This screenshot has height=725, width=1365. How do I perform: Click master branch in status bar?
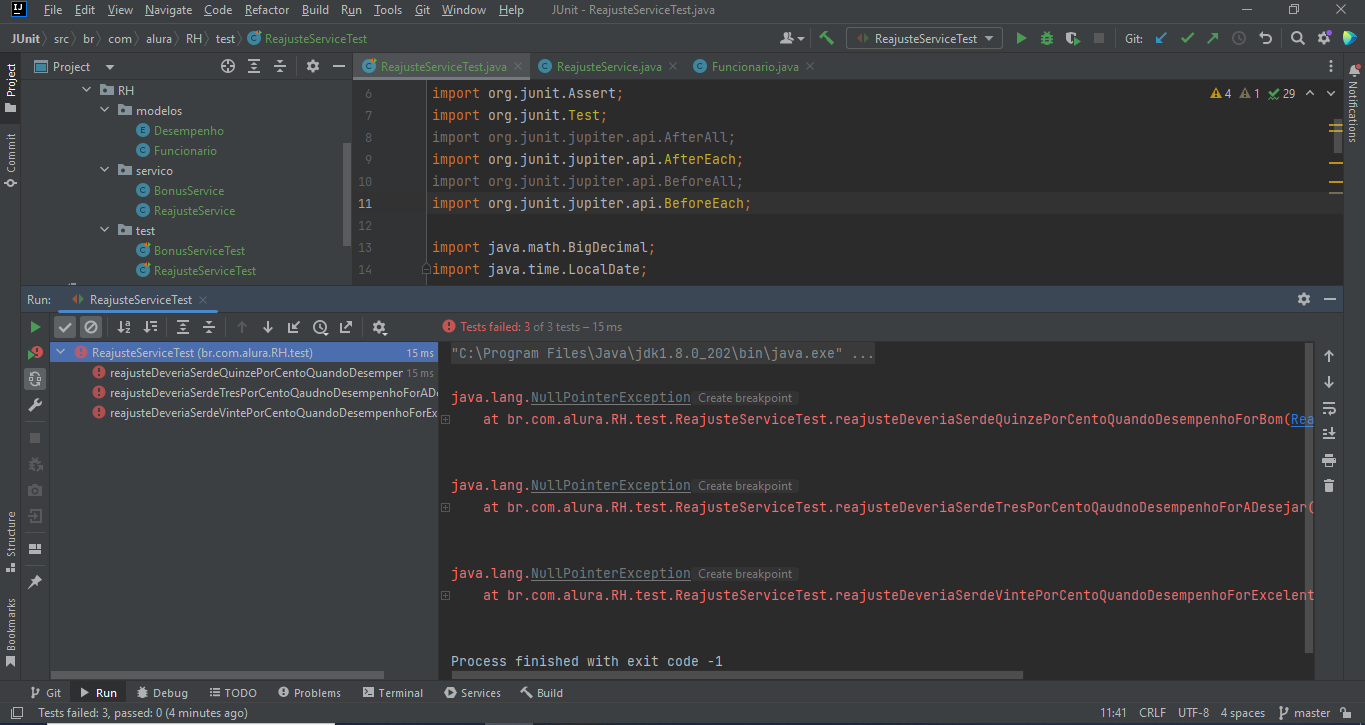point(1303,713)
